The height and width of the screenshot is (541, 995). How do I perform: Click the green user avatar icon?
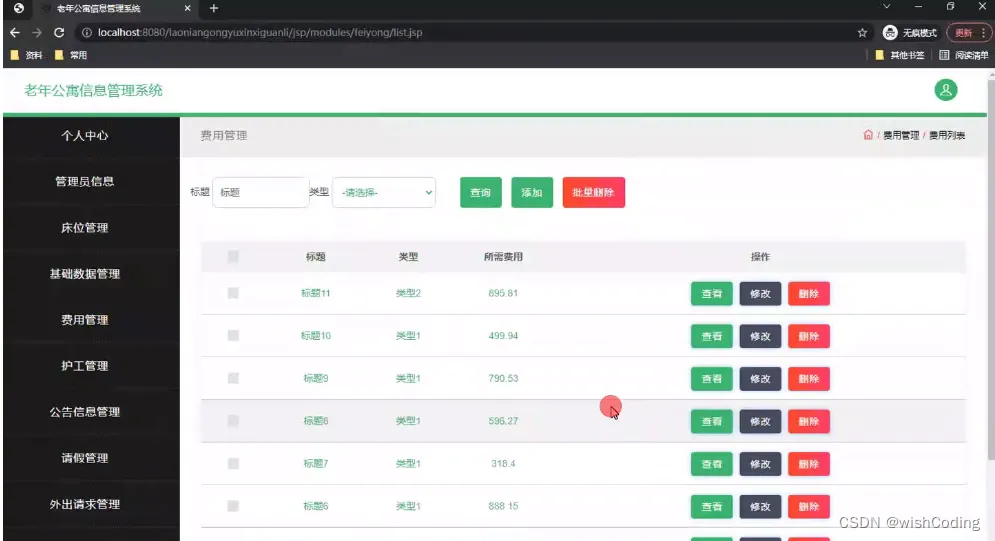[x=946, y=90]
